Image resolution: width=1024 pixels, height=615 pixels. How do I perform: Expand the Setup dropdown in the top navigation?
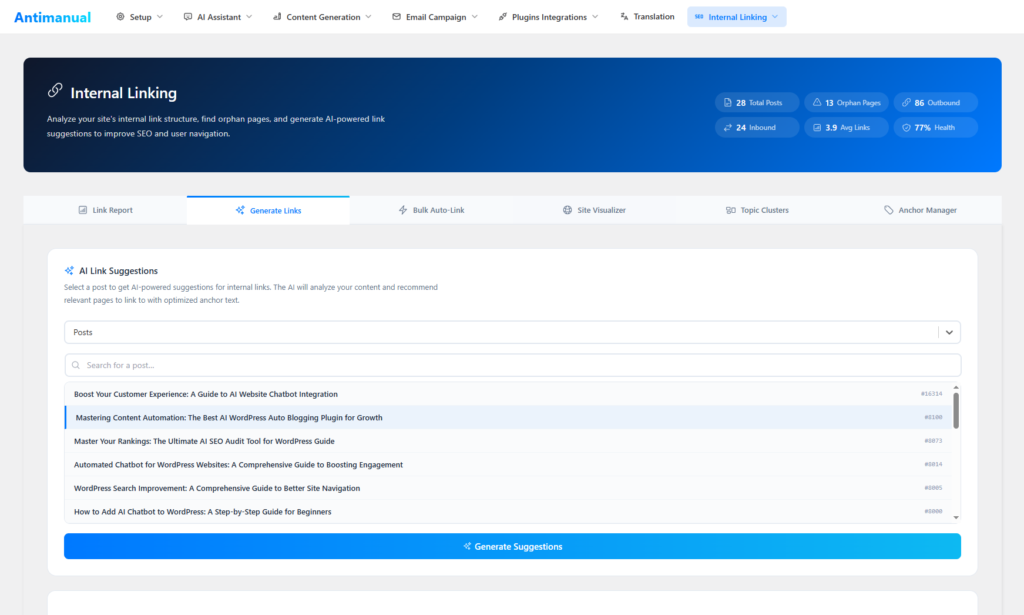[x=160, y=16]
